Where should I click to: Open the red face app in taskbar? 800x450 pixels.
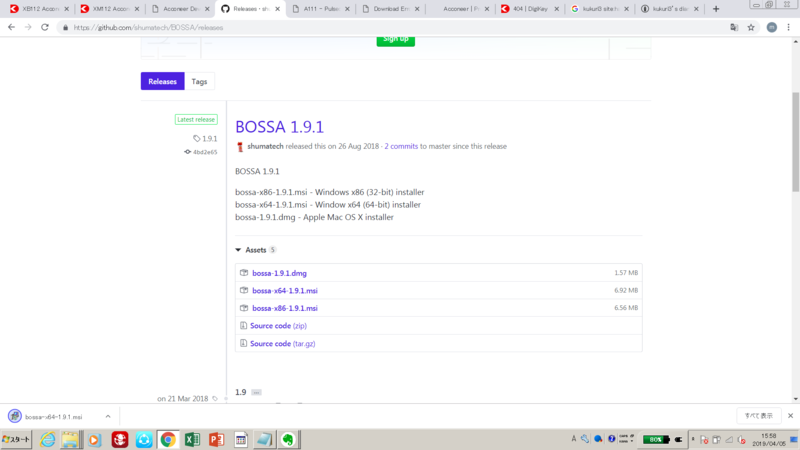coord(120,439)
